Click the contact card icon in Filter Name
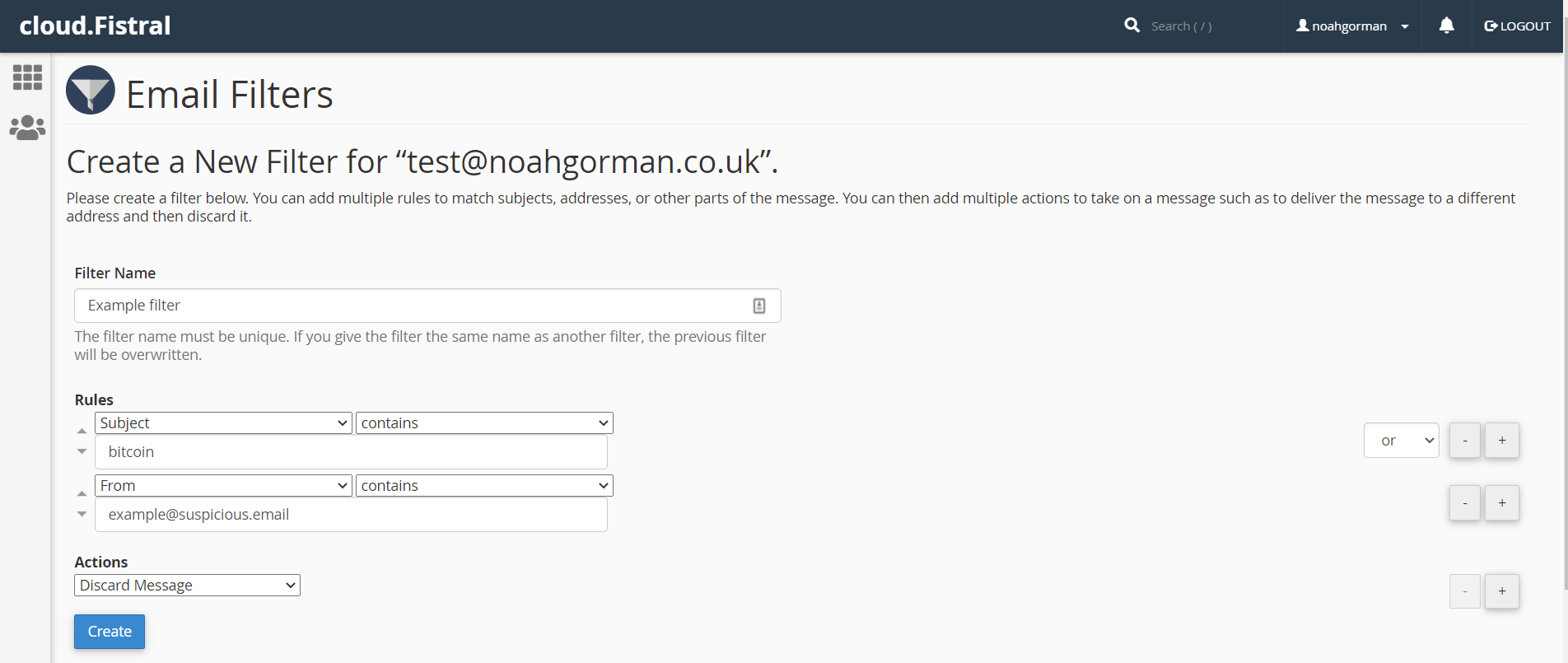The height and width of the screenshot is (663, 1568). [759, 306]
